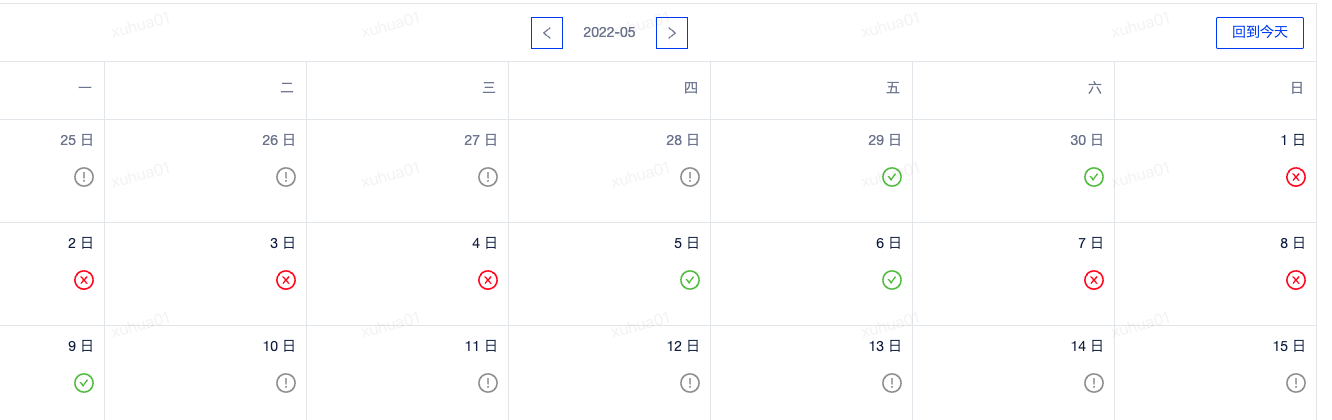Click the green check icon on 30日

point(1094,177)
